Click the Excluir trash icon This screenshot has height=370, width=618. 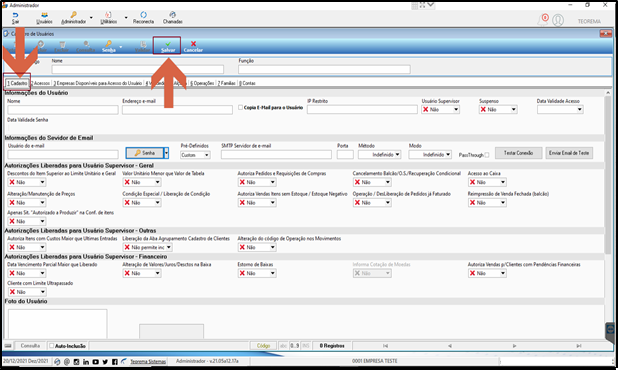(x=62, y=44)
